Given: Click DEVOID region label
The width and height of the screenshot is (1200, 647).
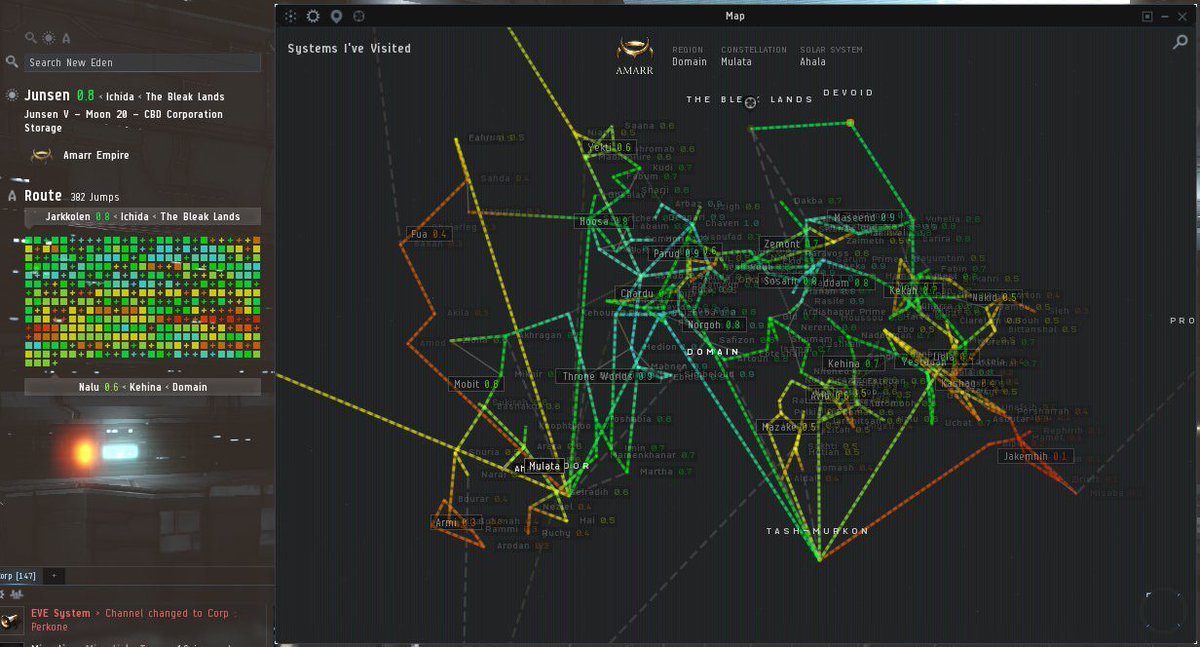Looking at the screenshot, I should (848, 93).
